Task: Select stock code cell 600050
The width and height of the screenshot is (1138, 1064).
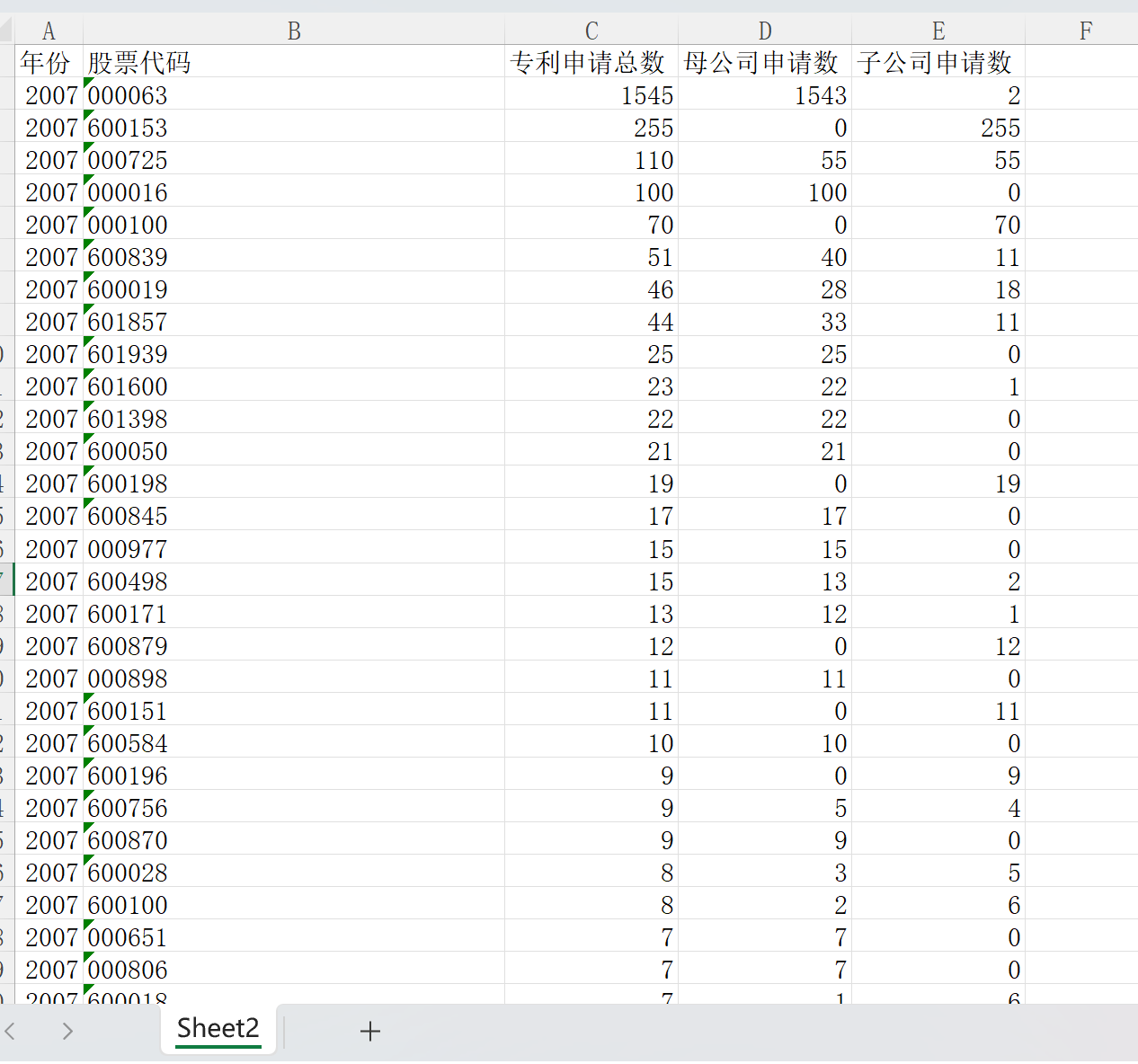Action: pos(294,449)
